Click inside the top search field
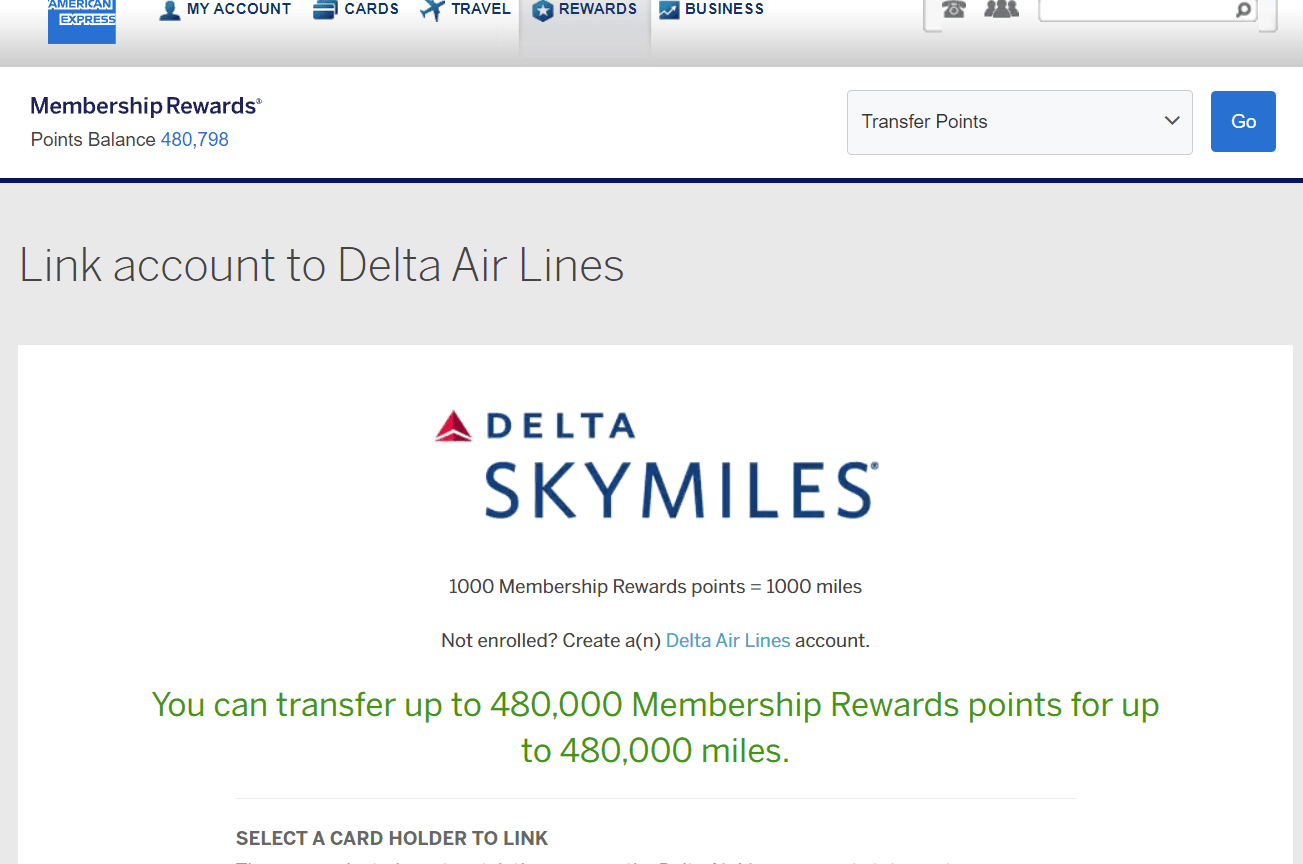The width and height of the screenshot is (1303, 864). (x=1135, y=10)
